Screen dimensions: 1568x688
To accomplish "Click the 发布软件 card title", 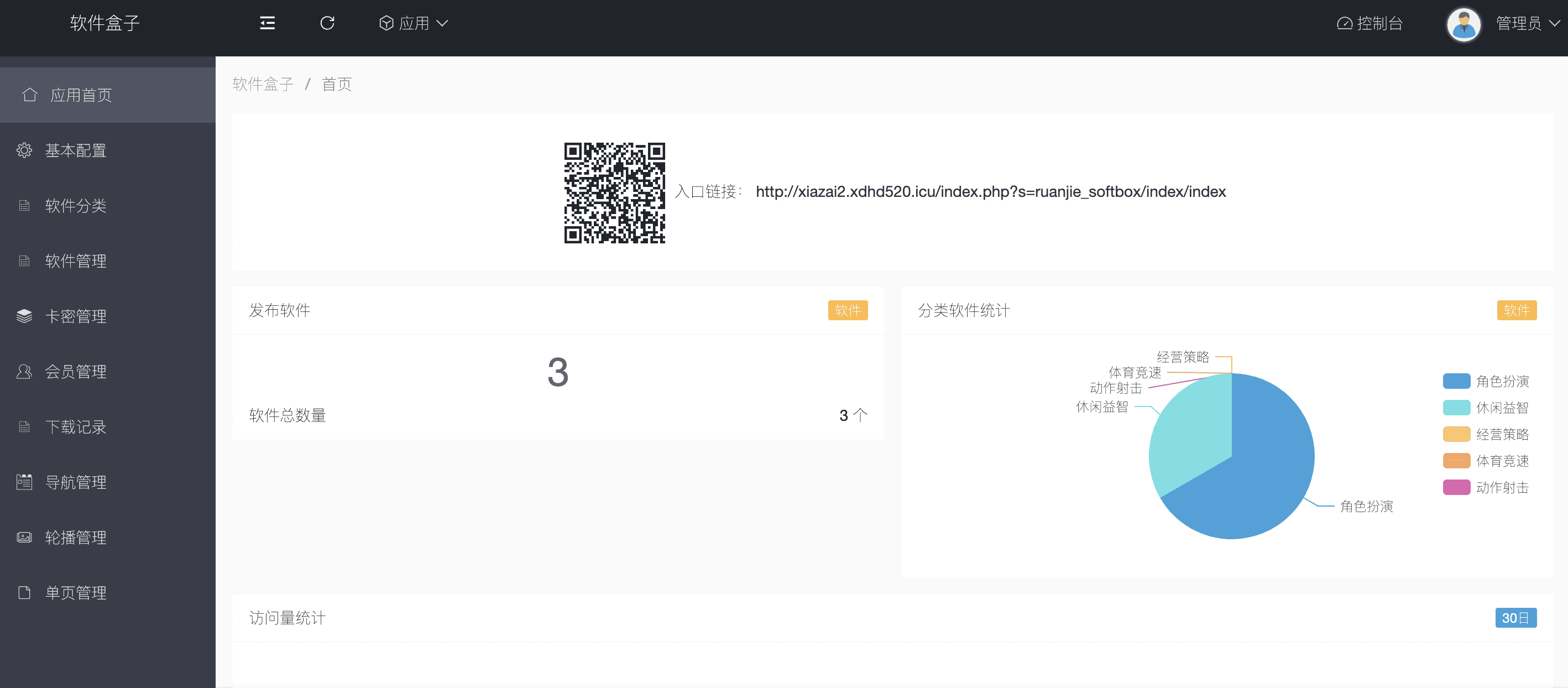I will [279, 310].
